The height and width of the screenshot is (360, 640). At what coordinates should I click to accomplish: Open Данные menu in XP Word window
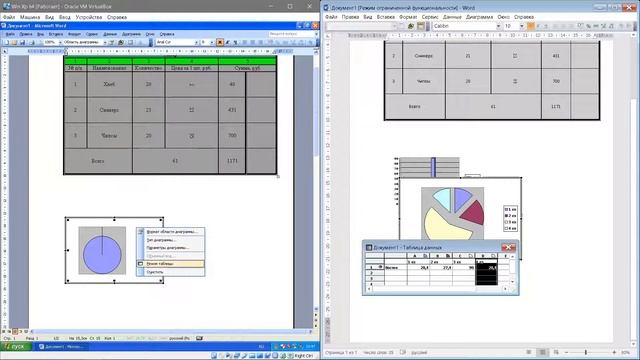(110, 34)
